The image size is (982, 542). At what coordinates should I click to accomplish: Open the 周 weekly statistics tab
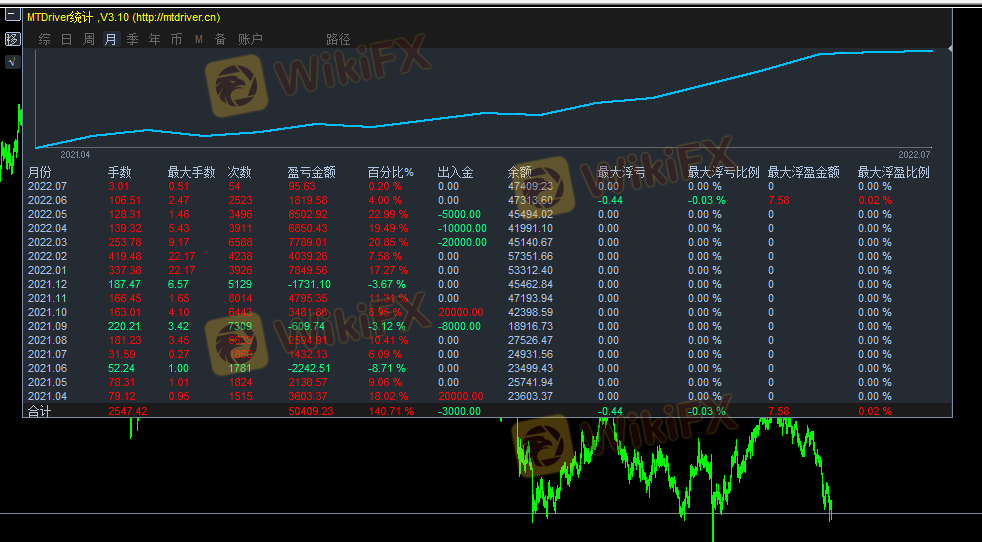point(88,39)
